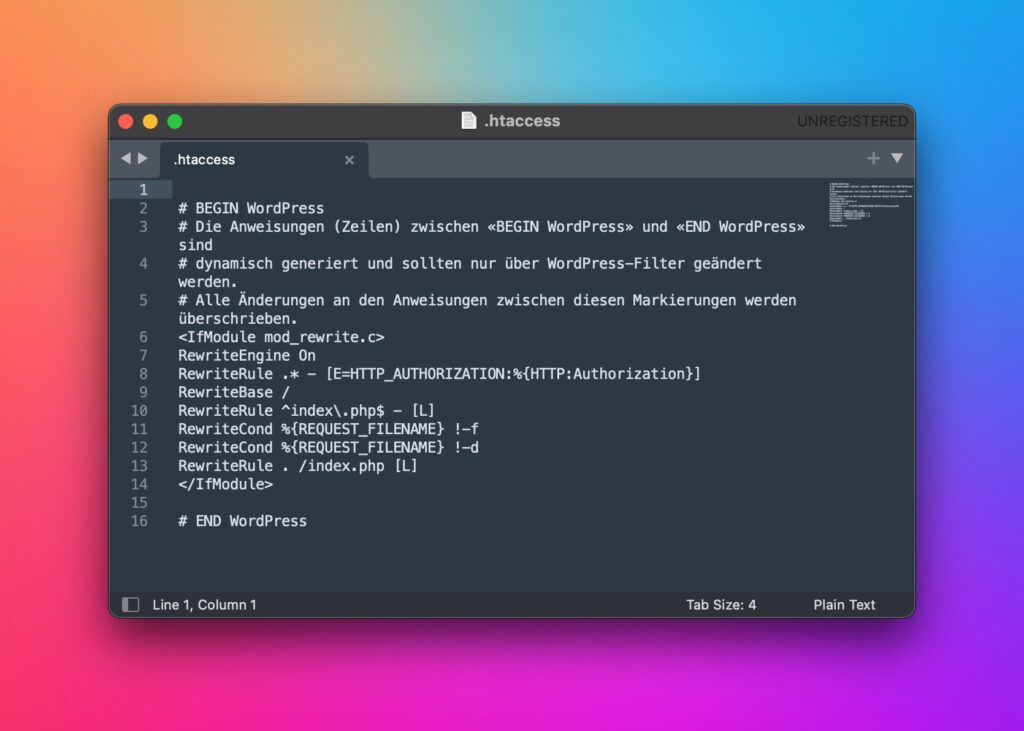Click the '# Die Anweisungen (Zeilen)' comment line

click(x=492, y=235)
